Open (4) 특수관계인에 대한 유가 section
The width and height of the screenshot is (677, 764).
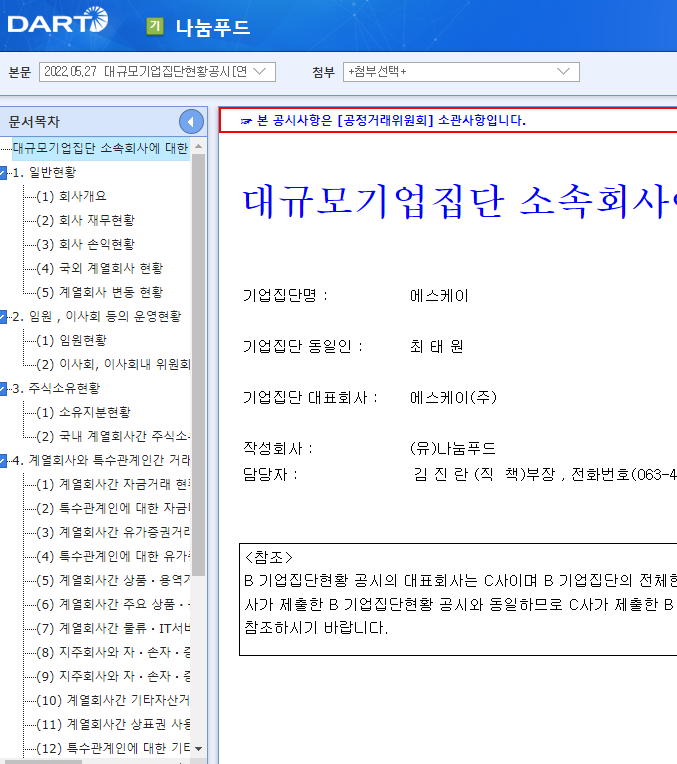(113, 556)
